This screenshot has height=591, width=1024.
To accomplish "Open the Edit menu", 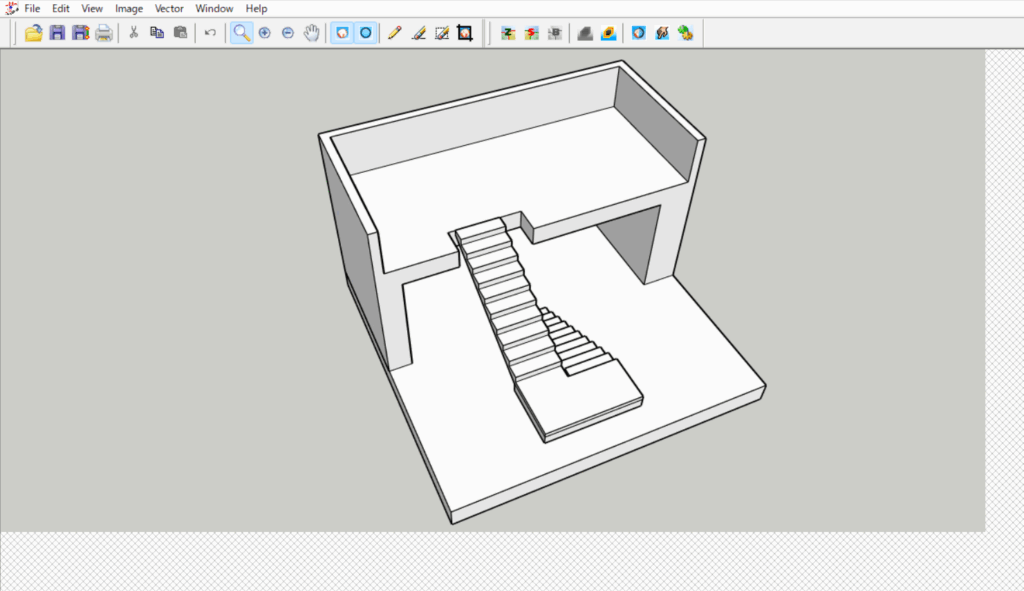I will [x=61, y=8].
